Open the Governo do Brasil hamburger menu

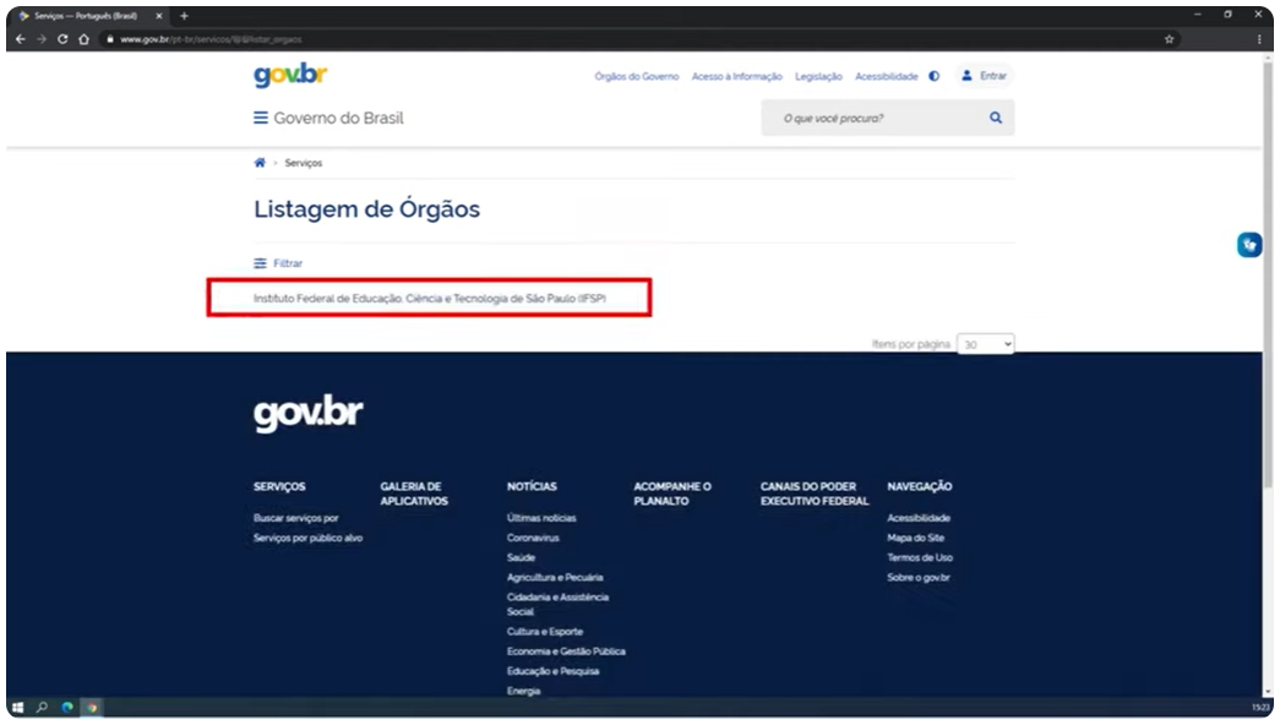pyautogui.click(x=261, y=118)
